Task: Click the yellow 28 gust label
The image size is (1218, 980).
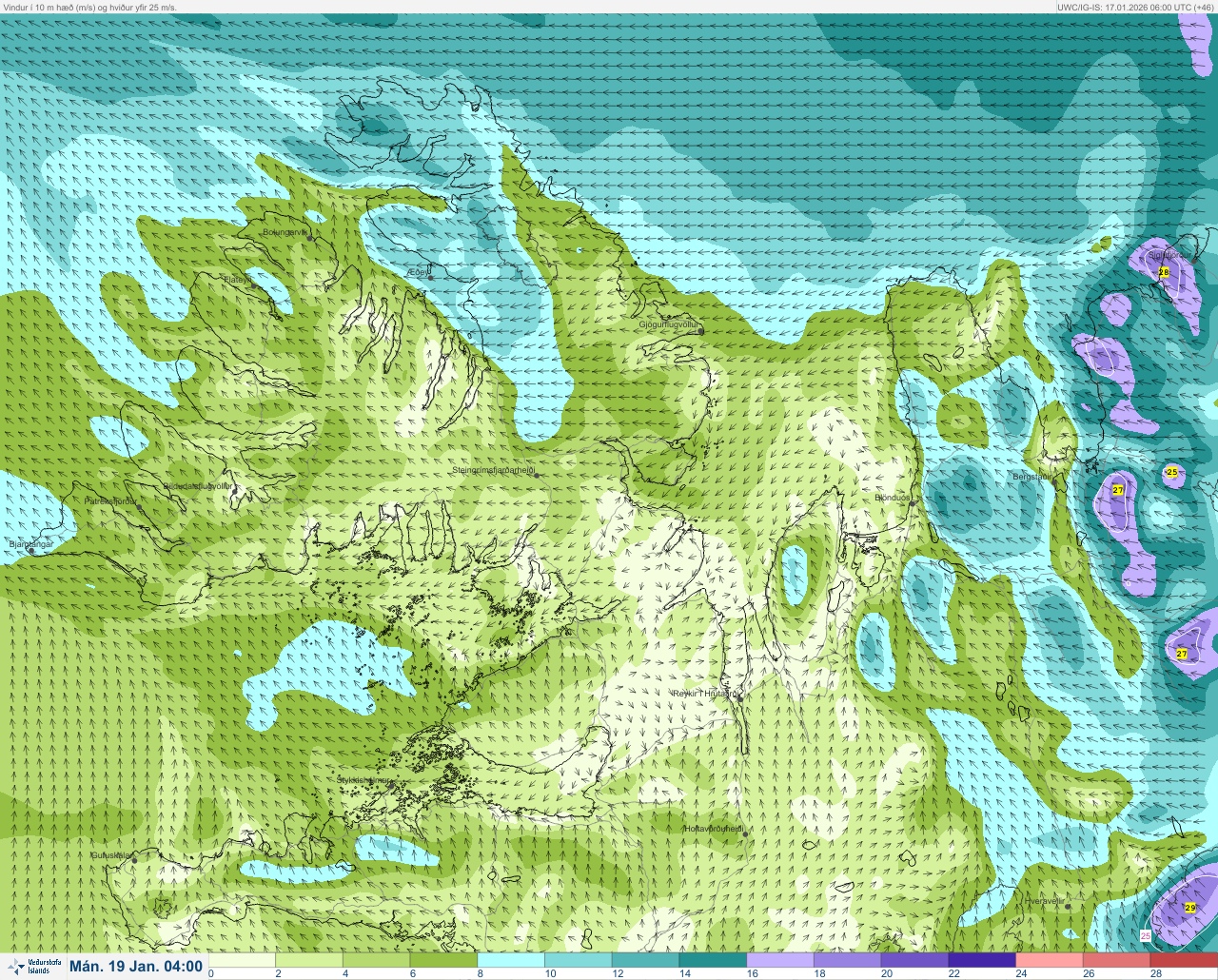Action: pos(1163,272)
